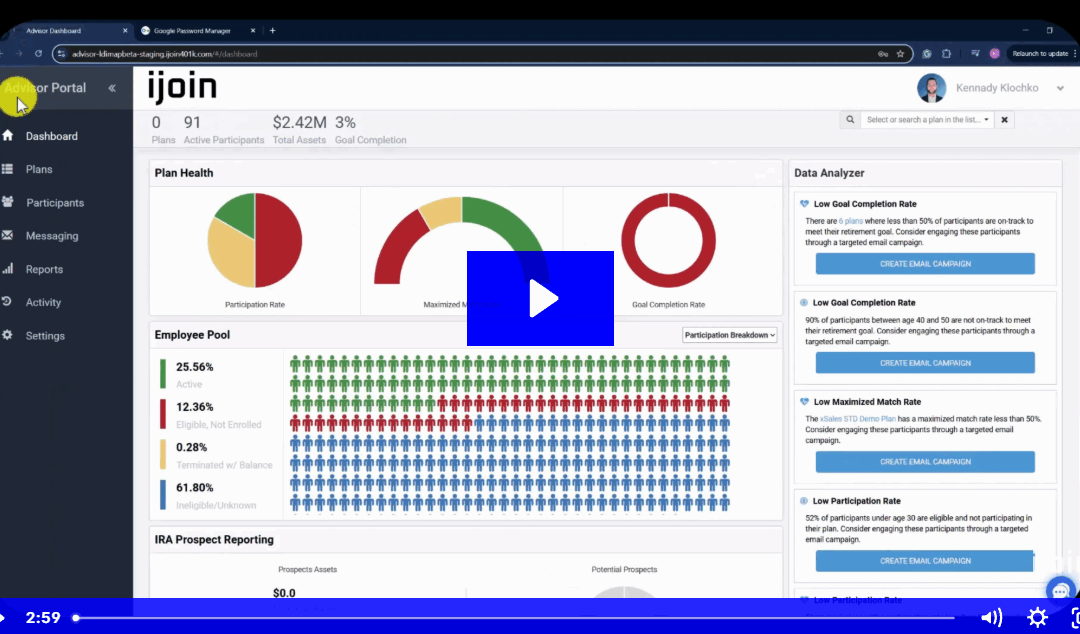Click the first Low Goal Completion Rate heart icon
1080x634 pixels.
[804, 204]
